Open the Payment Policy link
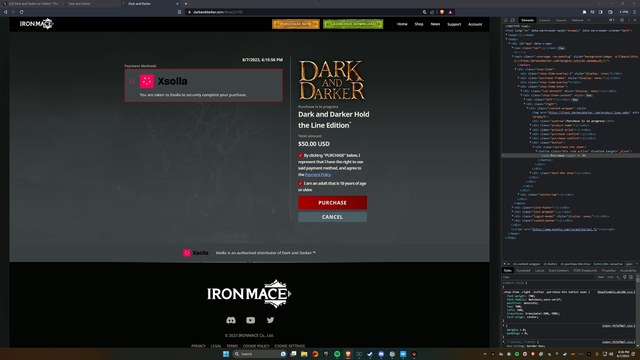The height and width of the screenshot is (360, 640). point(318,175)
